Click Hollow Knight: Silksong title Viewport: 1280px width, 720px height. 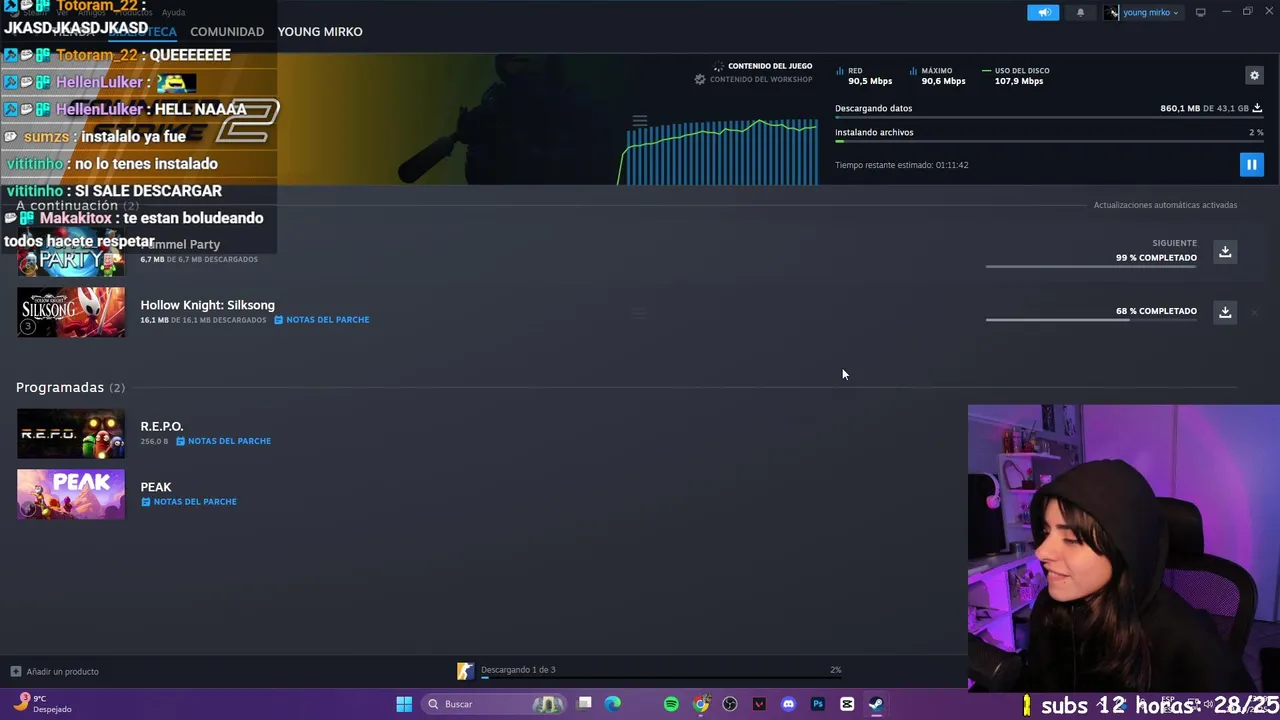point(207,305)
